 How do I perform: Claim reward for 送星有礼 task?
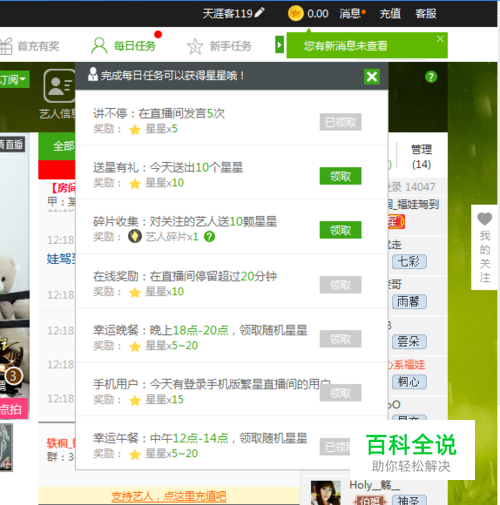pyautogui.click(x=340, y=176)
